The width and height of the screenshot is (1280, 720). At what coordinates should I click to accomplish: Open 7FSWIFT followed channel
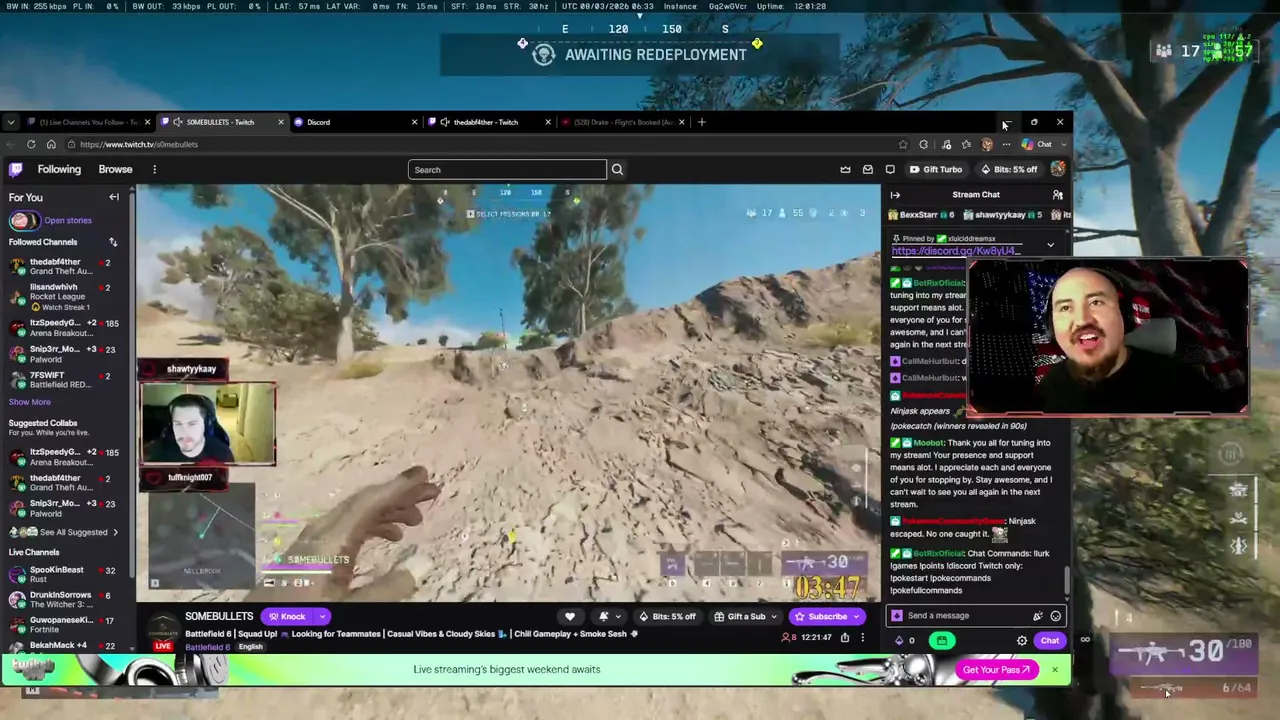click(x=64, y=380)
